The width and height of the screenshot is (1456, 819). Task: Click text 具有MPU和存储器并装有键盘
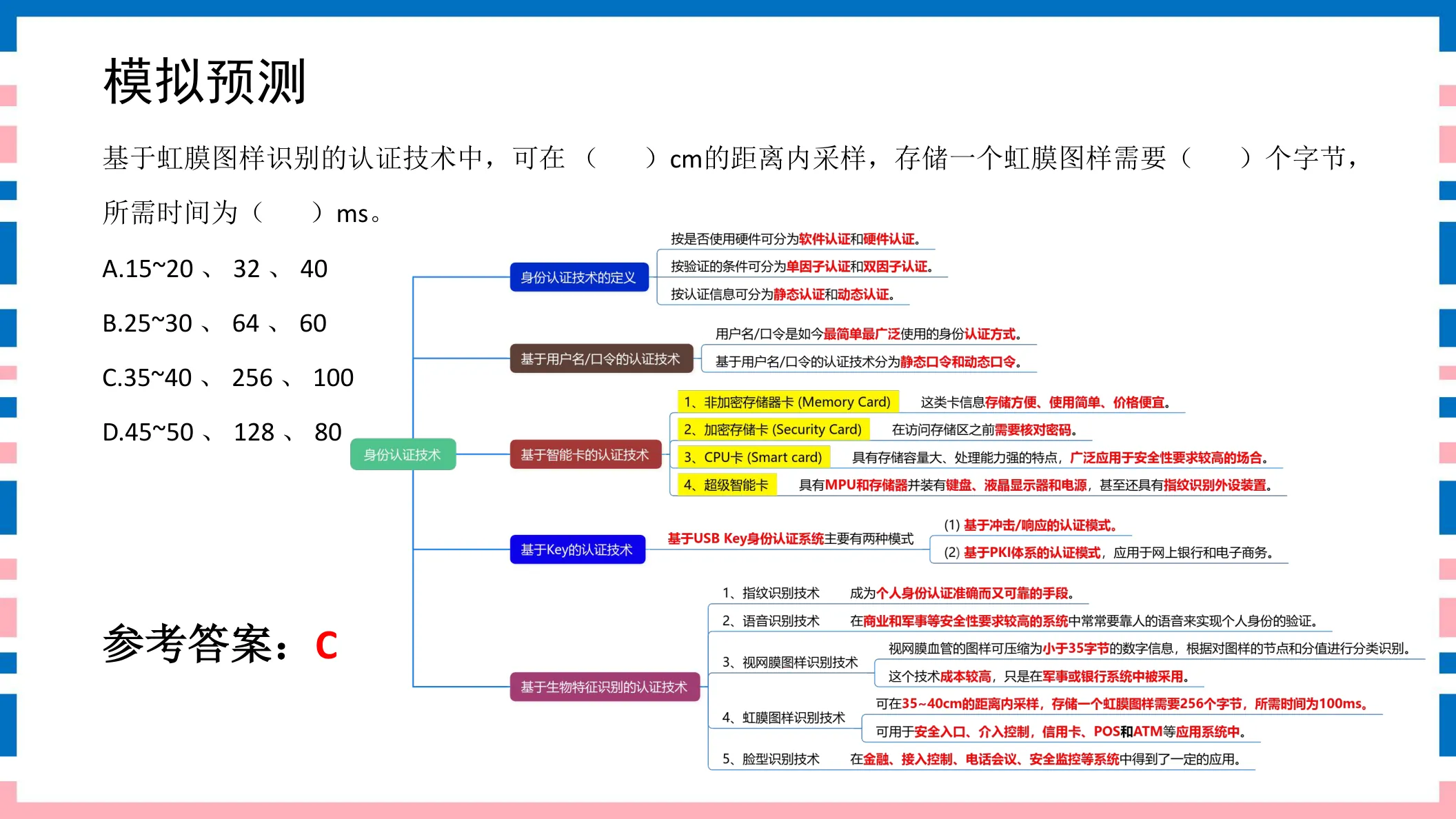(1035, 485)
